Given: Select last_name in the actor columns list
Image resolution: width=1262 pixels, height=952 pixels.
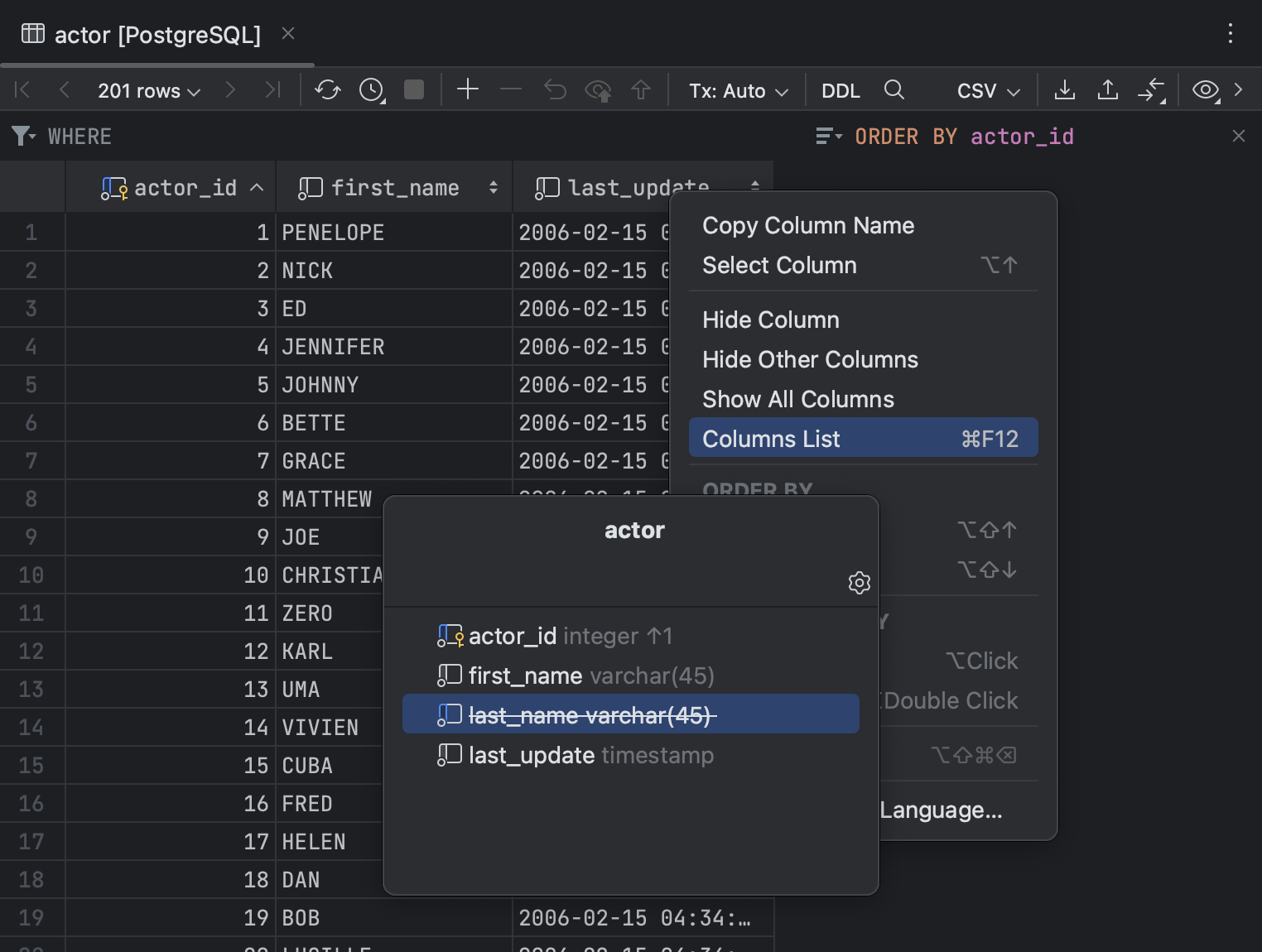Looking at the screenshot, I should click(x=590, y=714).
